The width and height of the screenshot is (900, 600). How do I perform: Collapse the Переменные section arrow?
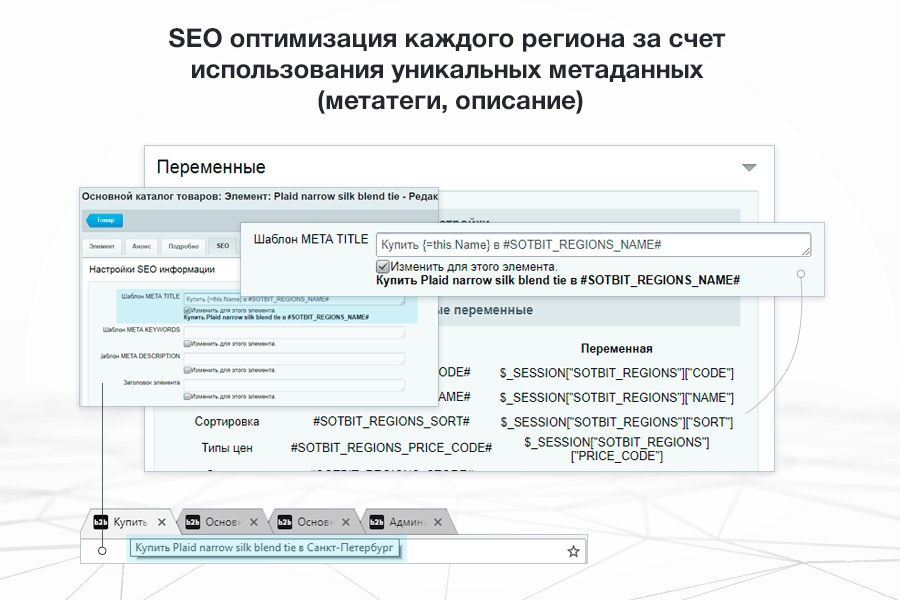[x=749, y=168]
